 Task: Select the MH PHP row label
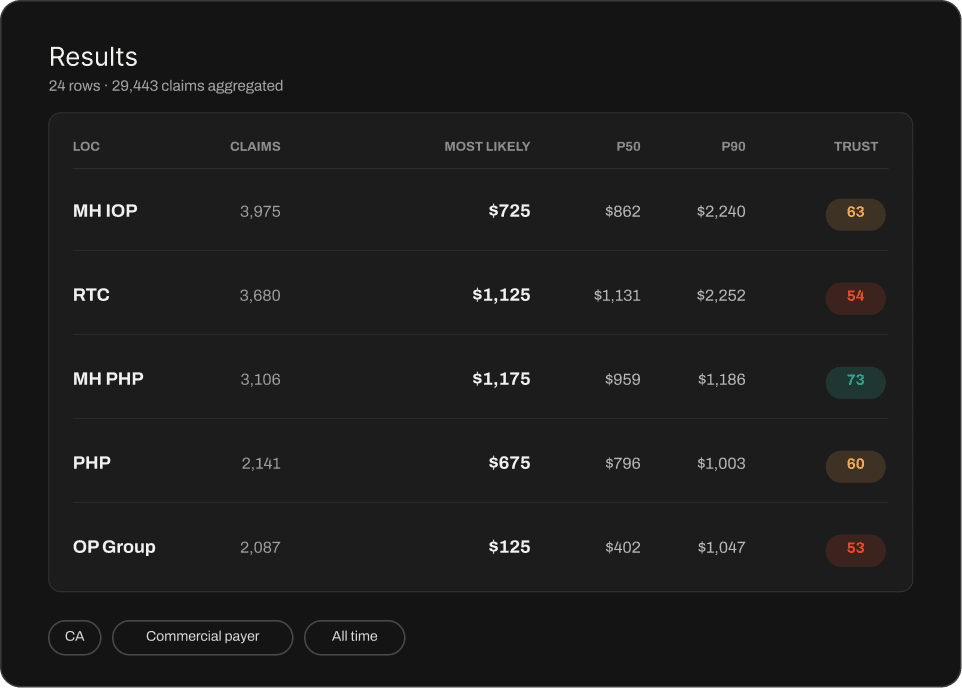click(x=108, y=379)
